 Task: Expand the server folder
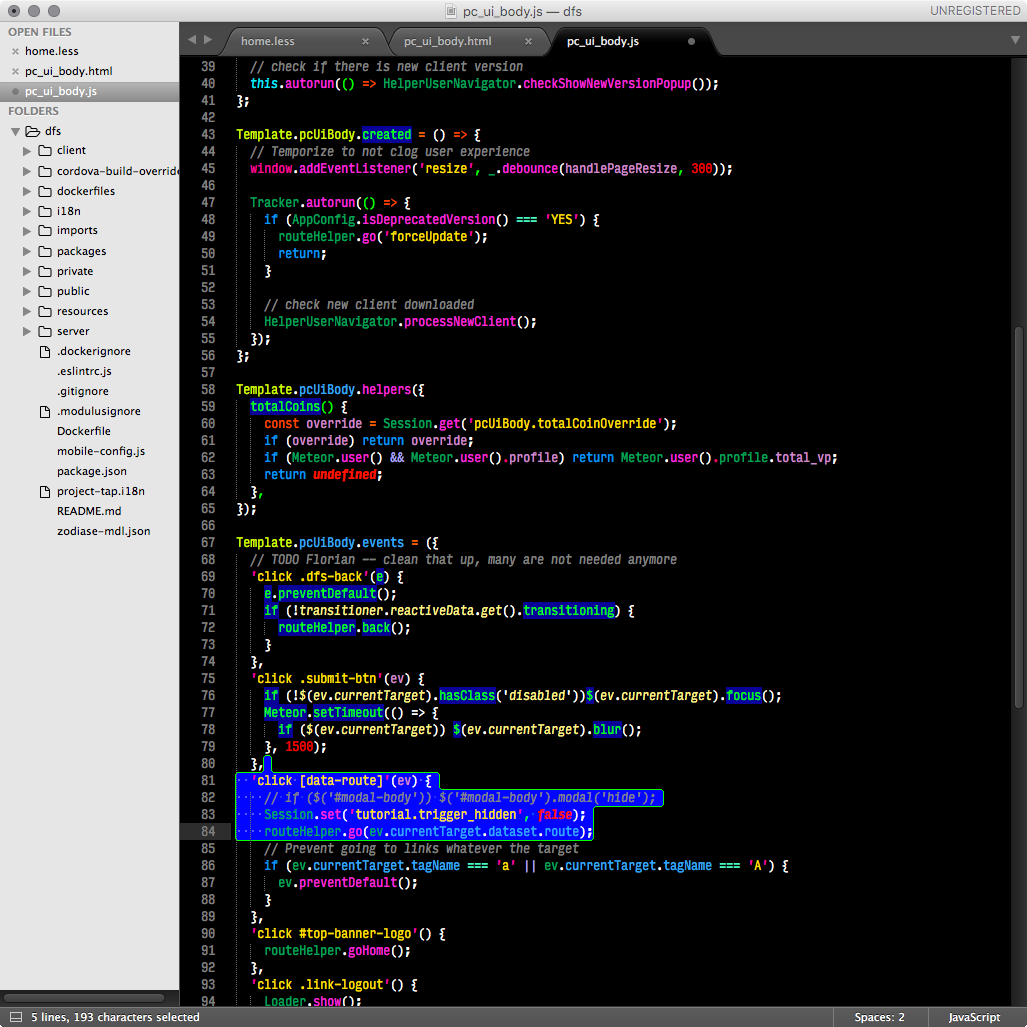28,331
